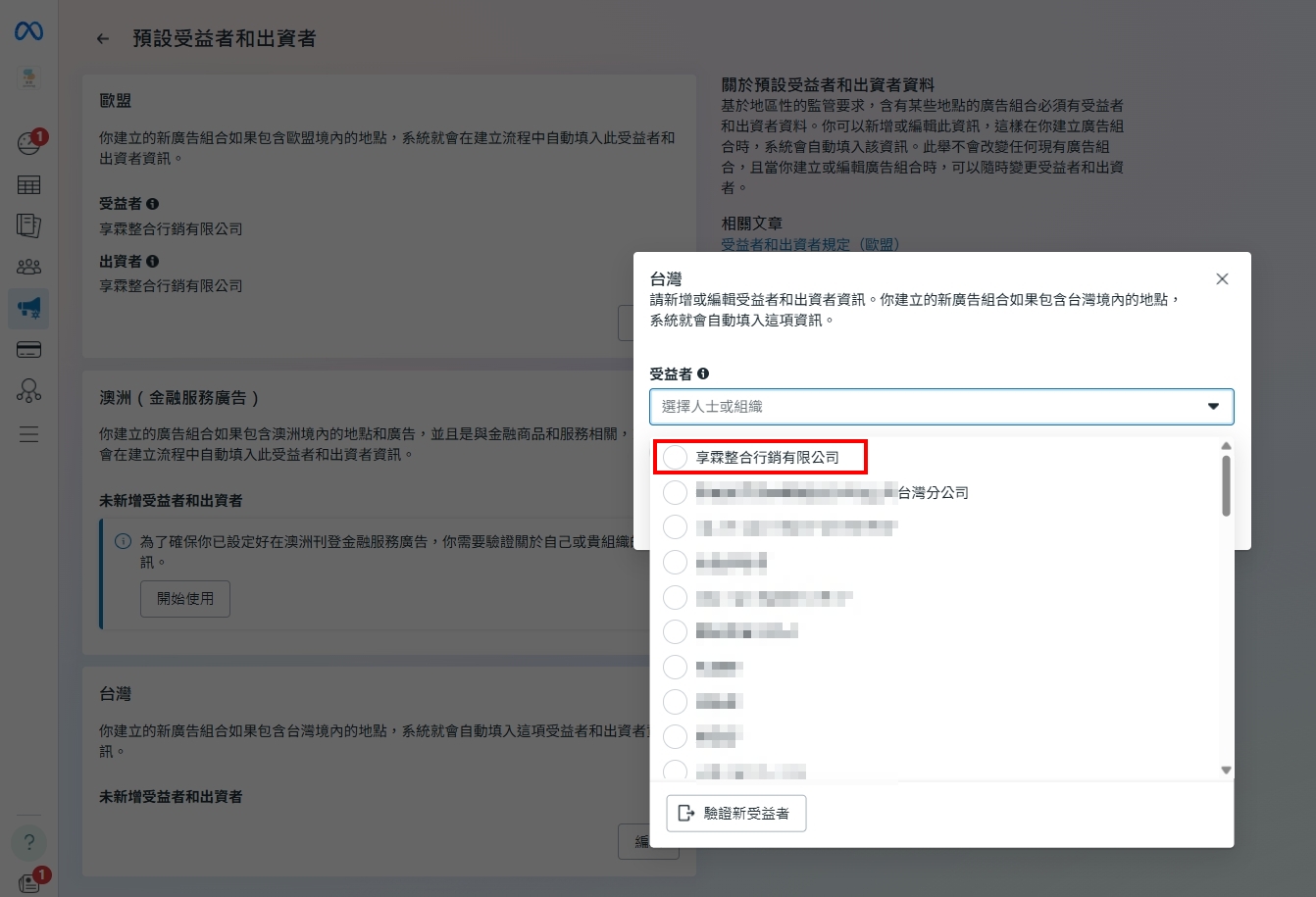This screenshot has width=1316, height=897.
Task: Click the 開始使用 button
Action: [x=185, y=599]
